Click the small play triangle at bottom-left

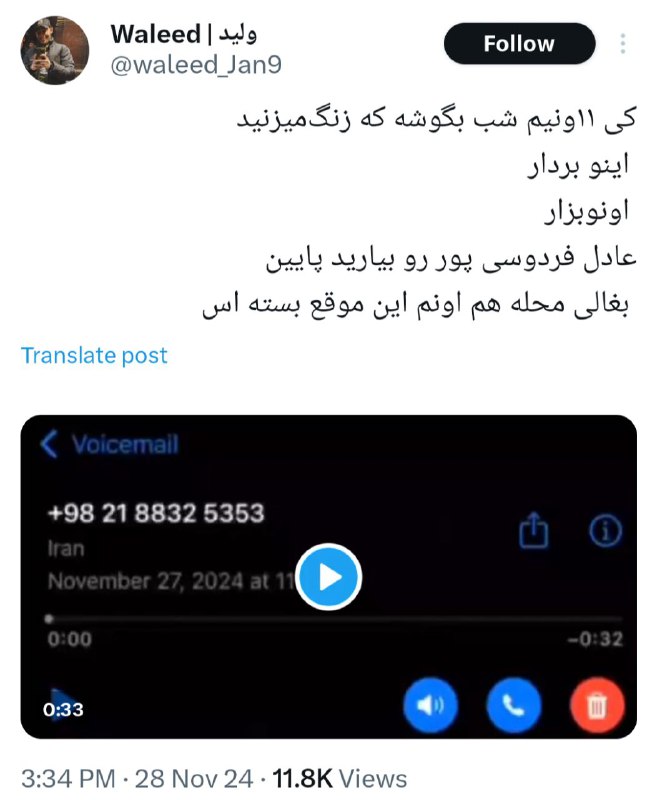pyautogui.click(x=63, y=704)
